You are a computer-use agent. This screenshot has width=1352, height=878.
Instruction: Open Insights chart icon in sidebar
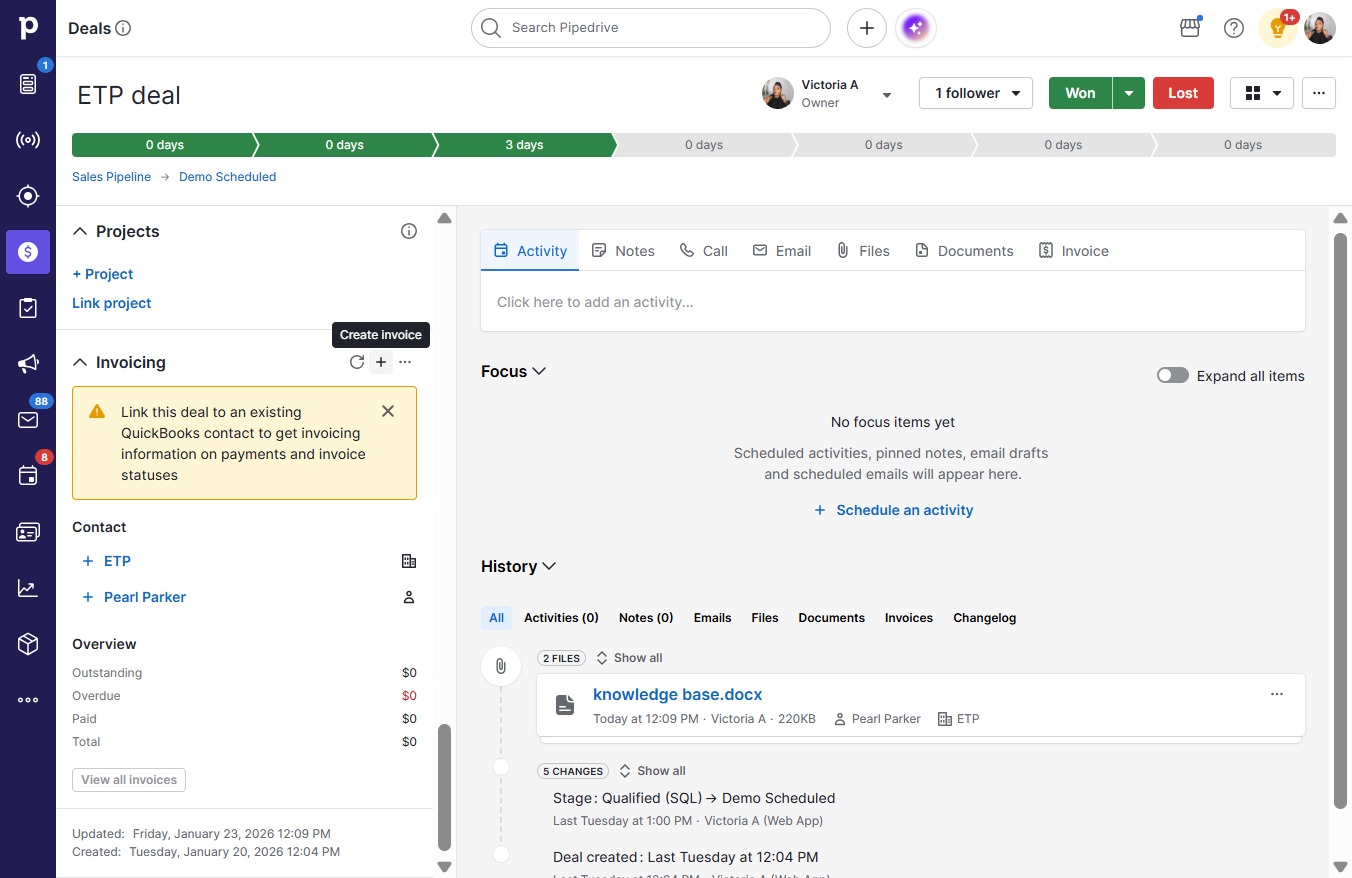[28, 588]
